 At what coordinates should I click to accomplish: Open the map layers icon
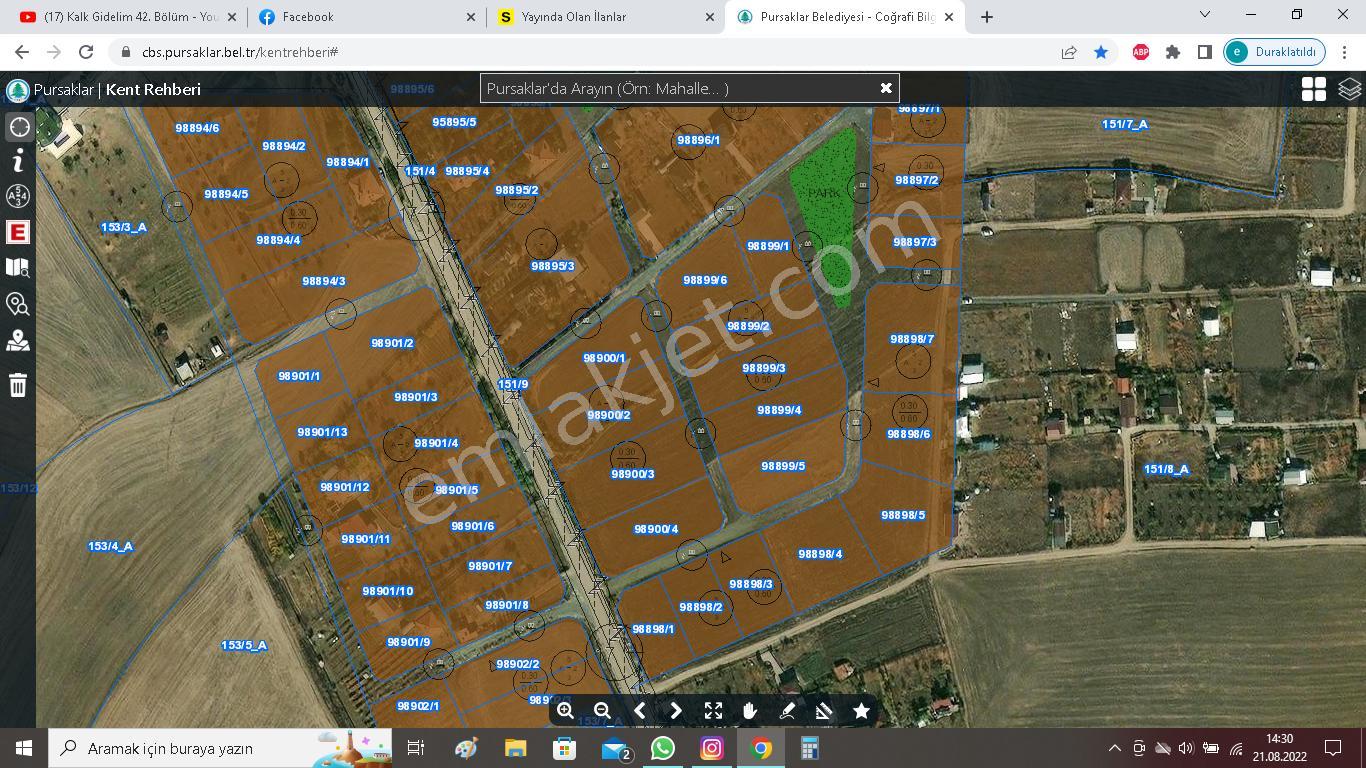1350,89
